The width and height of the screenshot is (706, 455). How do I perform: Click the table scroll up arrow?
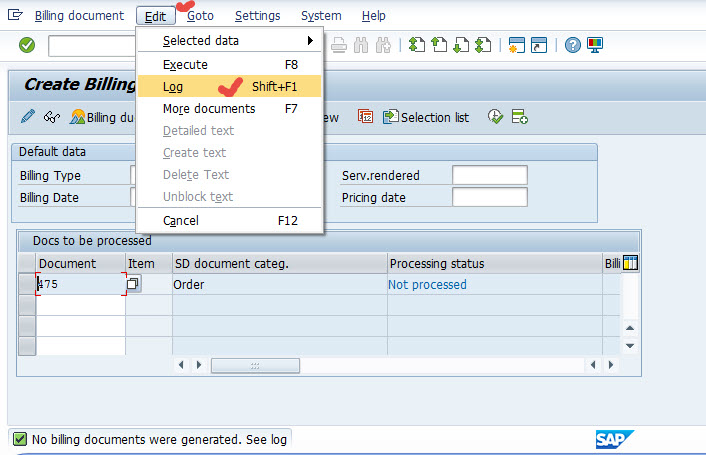coord(630,328)
